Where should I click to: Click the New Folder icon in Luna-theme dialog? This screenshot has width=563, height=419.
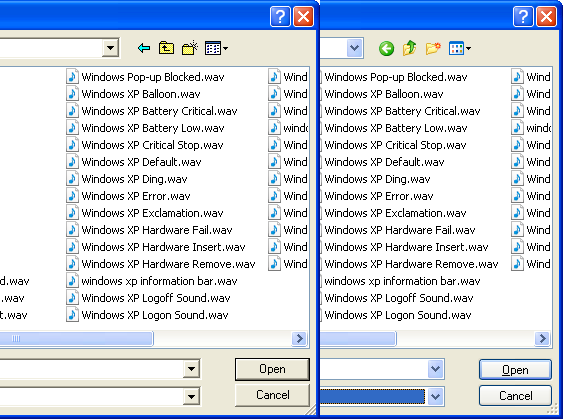[x=433, y=48]
